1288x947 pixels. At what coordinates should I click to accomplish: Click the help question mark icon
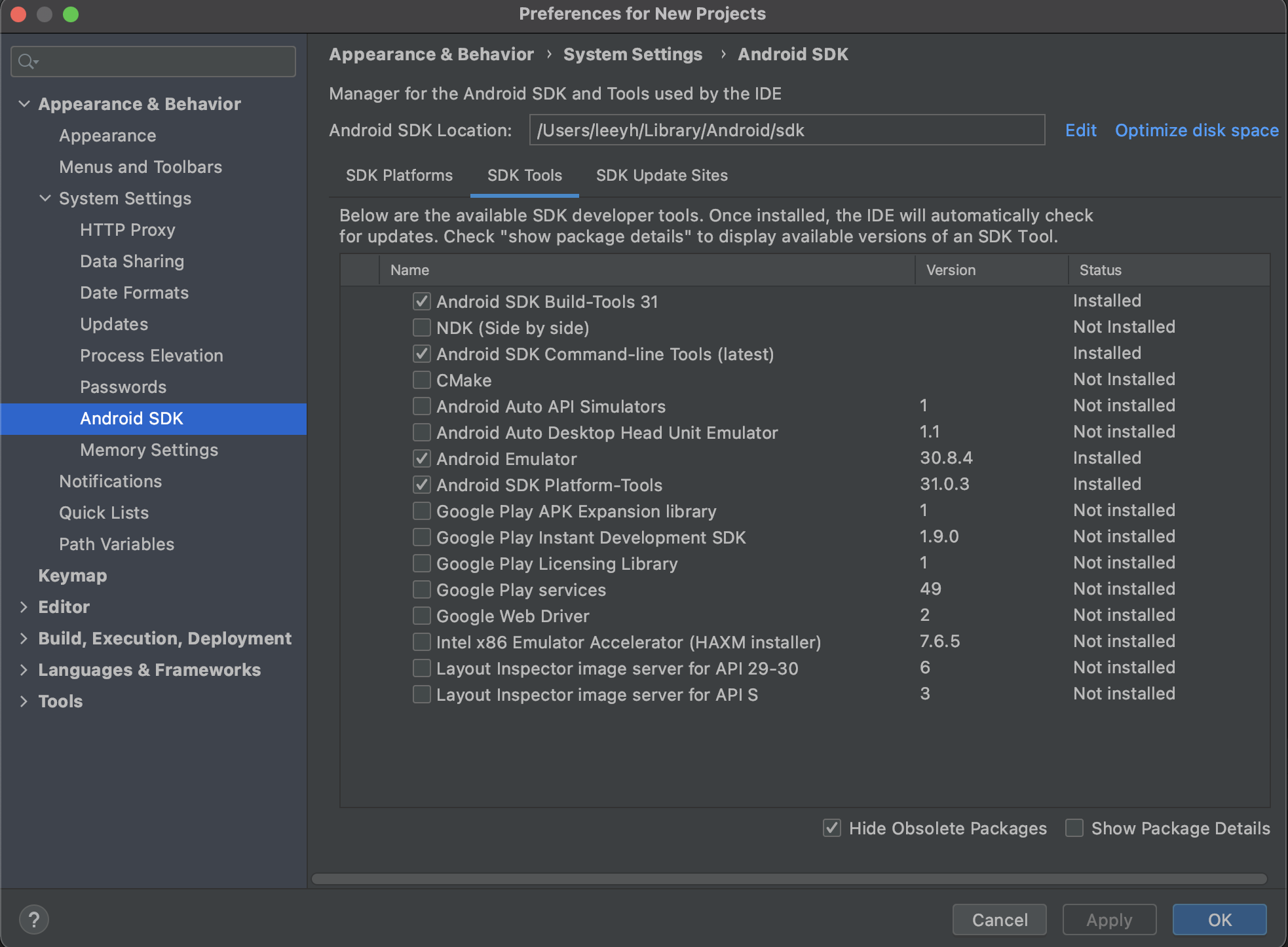click(x=34, y=919)
